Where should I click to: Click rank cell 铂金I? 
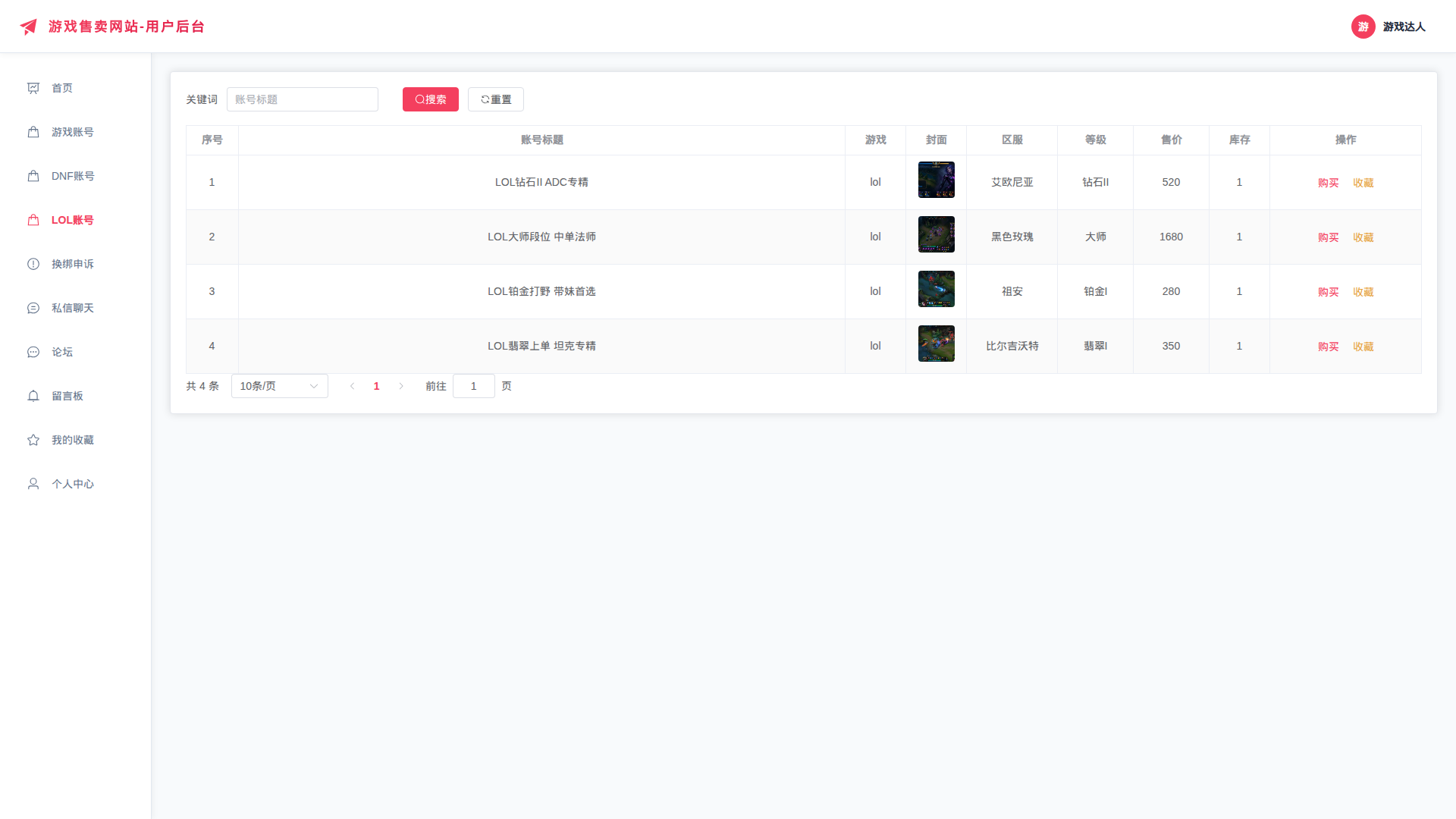coord(1095,291)
